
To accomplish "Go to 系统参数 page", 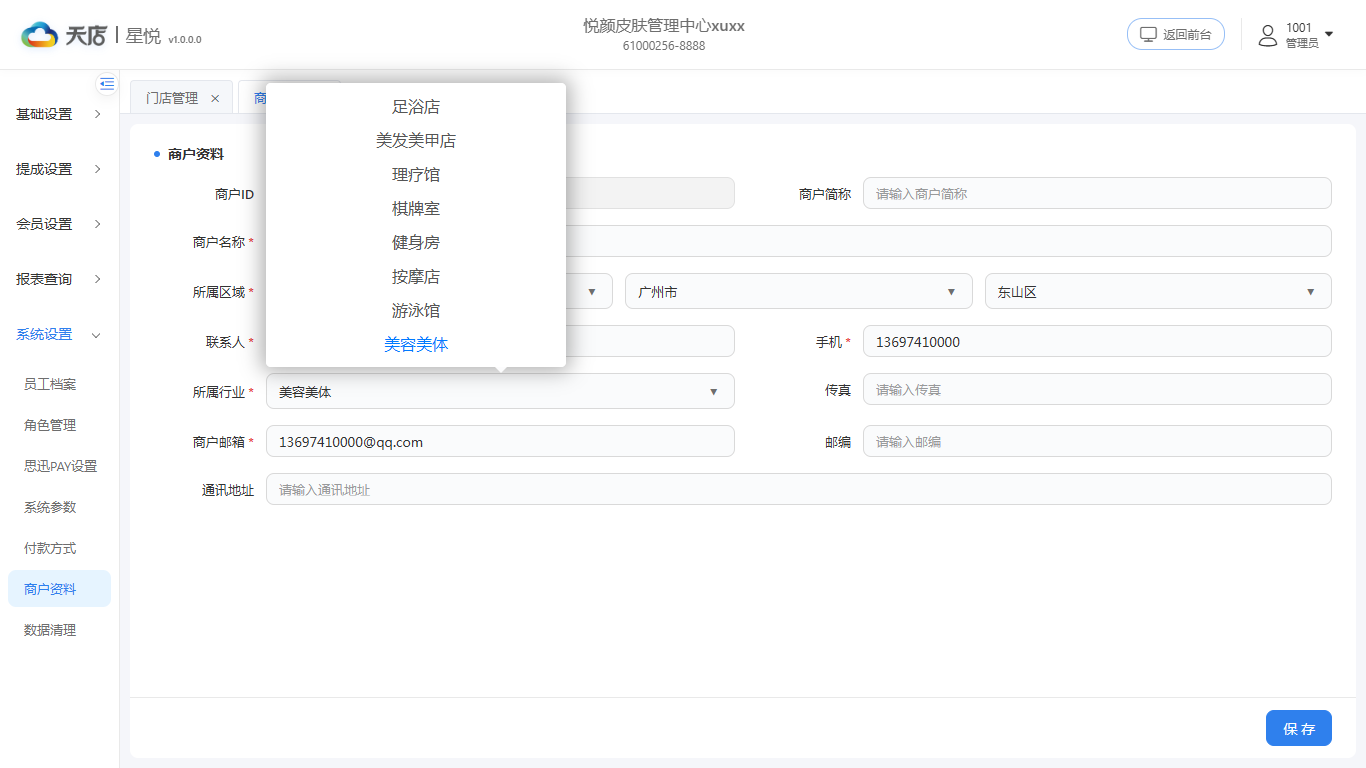I will 59,507.
